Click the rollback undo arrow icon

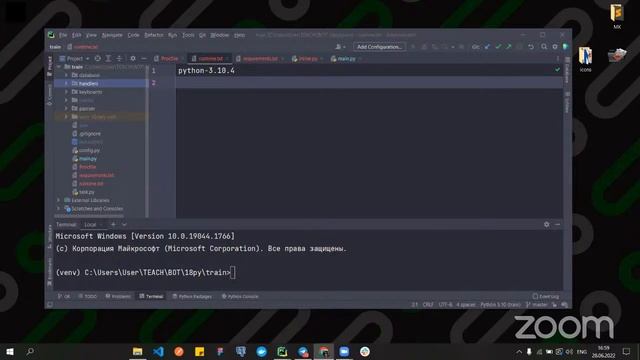[x=531, y=47]
